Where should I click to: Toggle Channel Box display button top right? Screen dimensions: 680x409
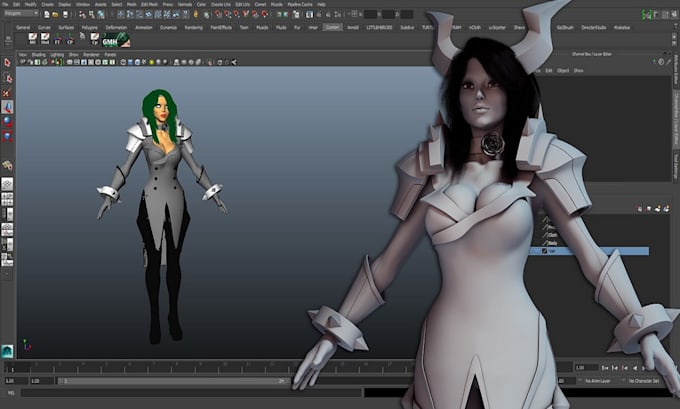click(675, 14)
